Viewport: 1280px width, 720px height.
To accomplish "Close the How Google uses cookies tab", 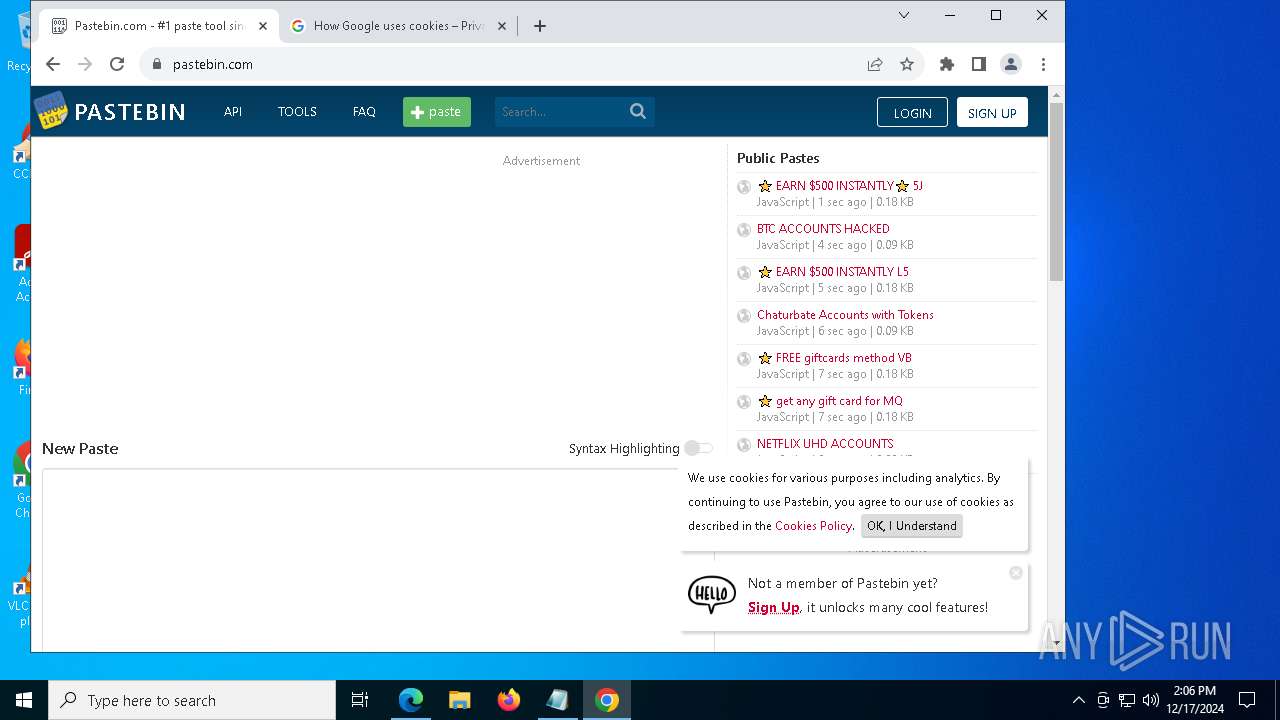I will (502, 26).
